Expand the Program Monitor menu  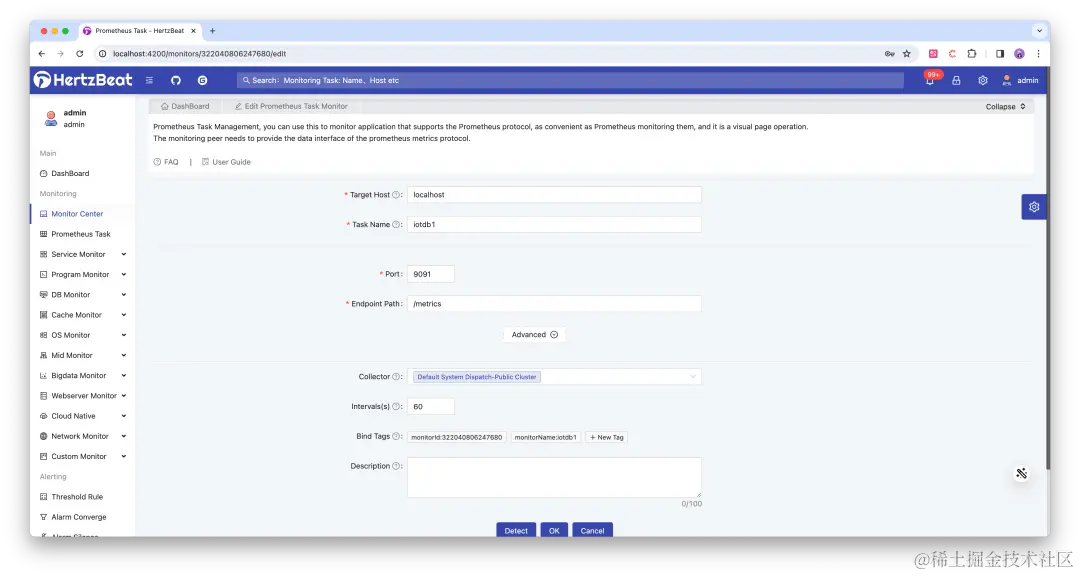click(x=83, y=274)
